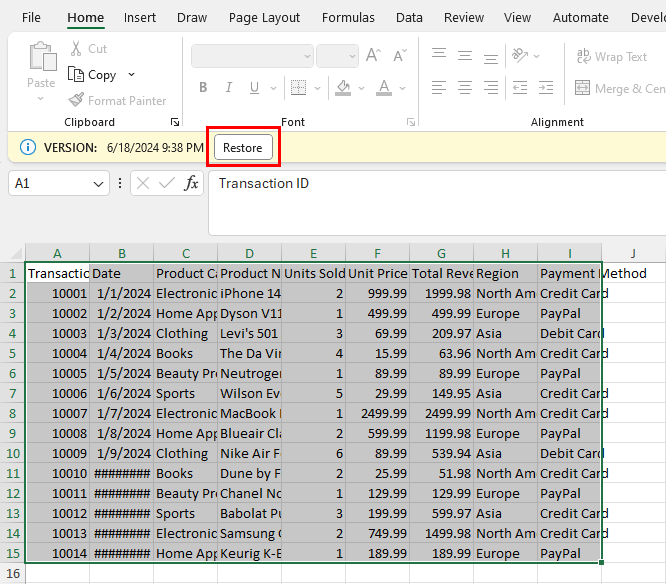This screenshot has height=584, width=666.
Task: Open Font settings dialog launcher
Action: click(x=411, y=122)
